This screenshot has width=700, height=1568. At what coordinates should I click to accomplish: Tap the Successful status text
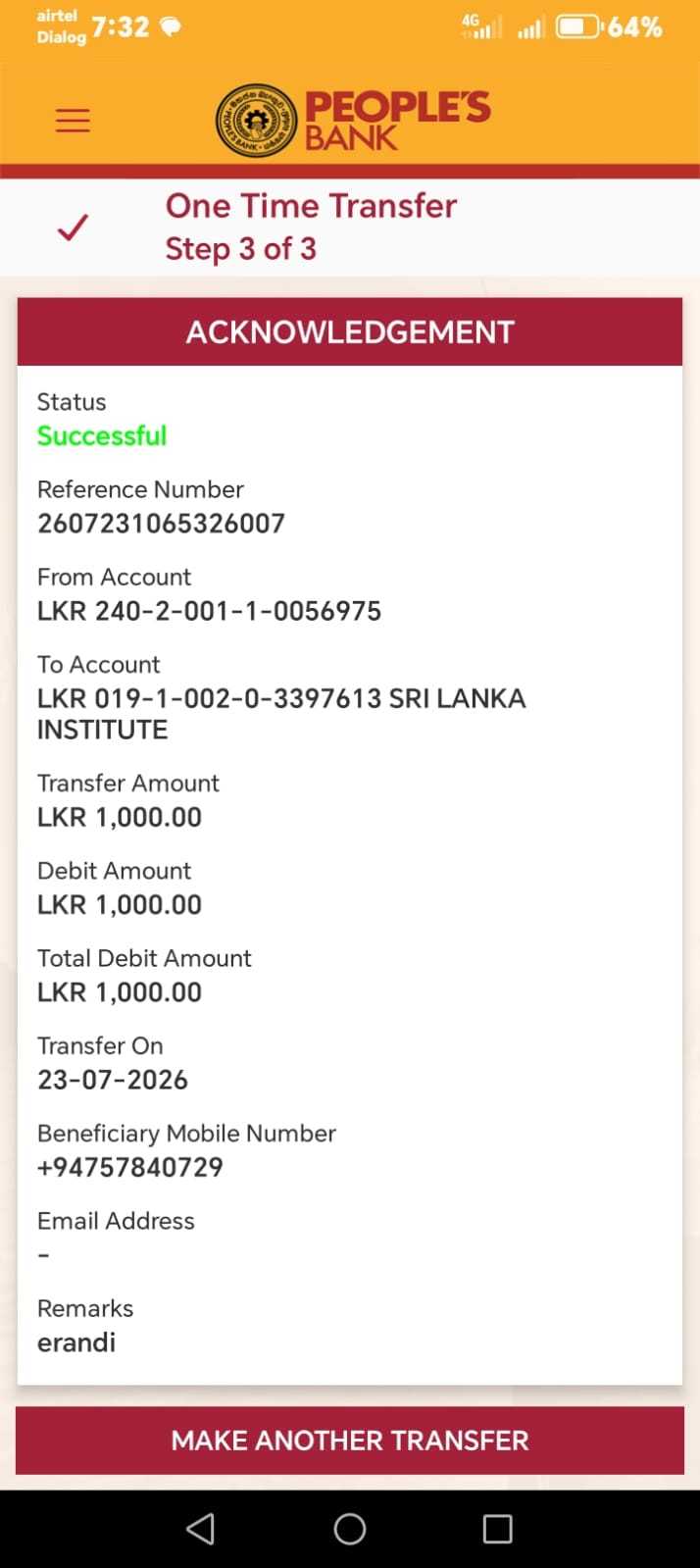pos(102,435)
